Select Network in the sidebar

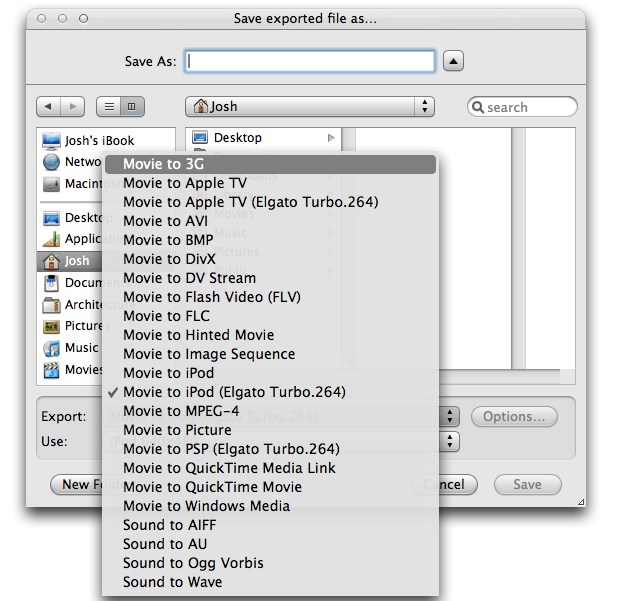tap(72, 162)
